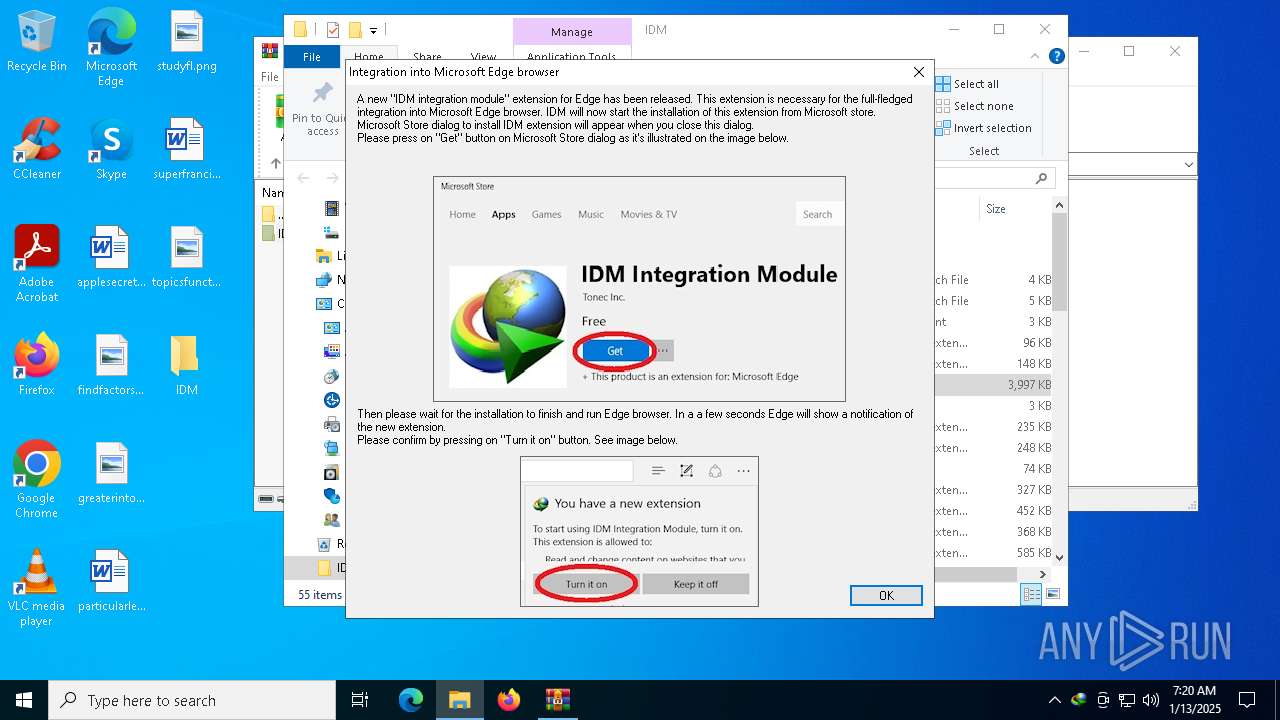The width and height of the screenshot is (1280, 720).
Task: Switch to the Home ribbon tab
Action: (x=369, y=57)
